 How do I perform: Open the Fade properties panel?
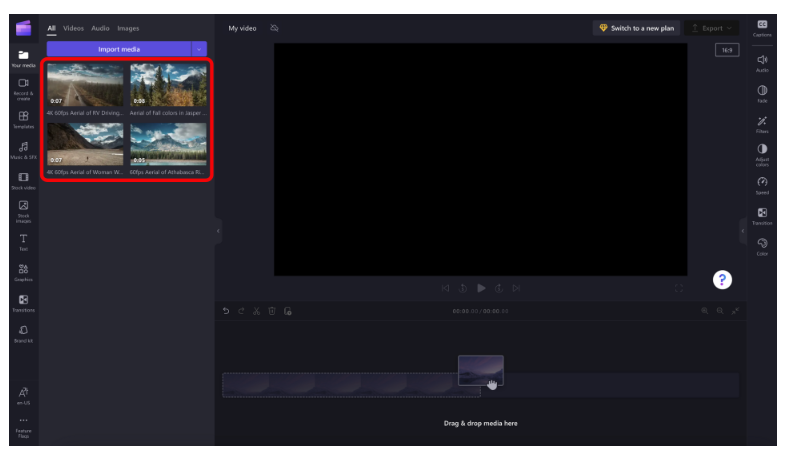pyautogui.click(x=762, y=94)
